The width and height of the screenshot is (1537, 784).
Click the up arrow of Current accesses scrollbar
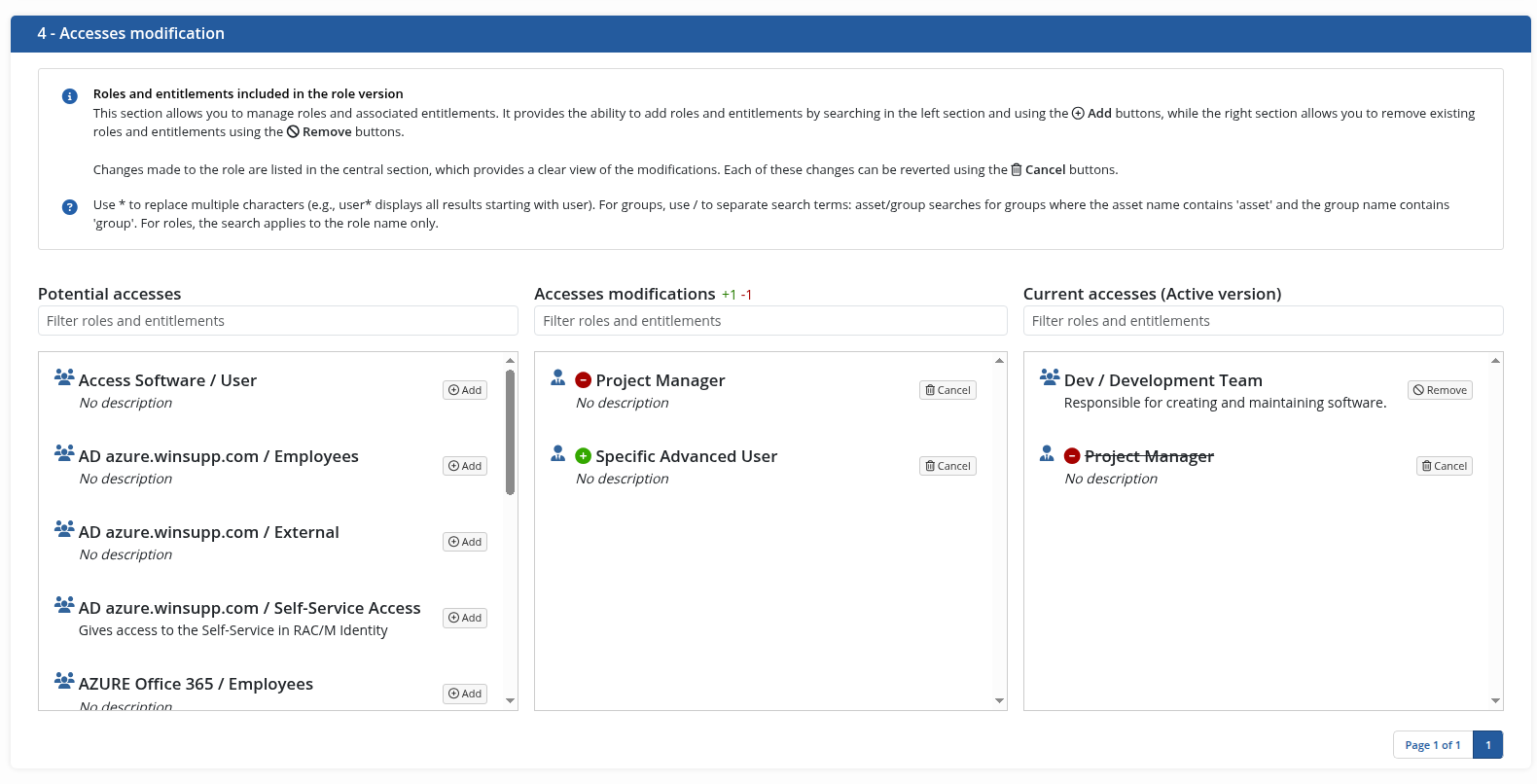[x=1495, y=361]
